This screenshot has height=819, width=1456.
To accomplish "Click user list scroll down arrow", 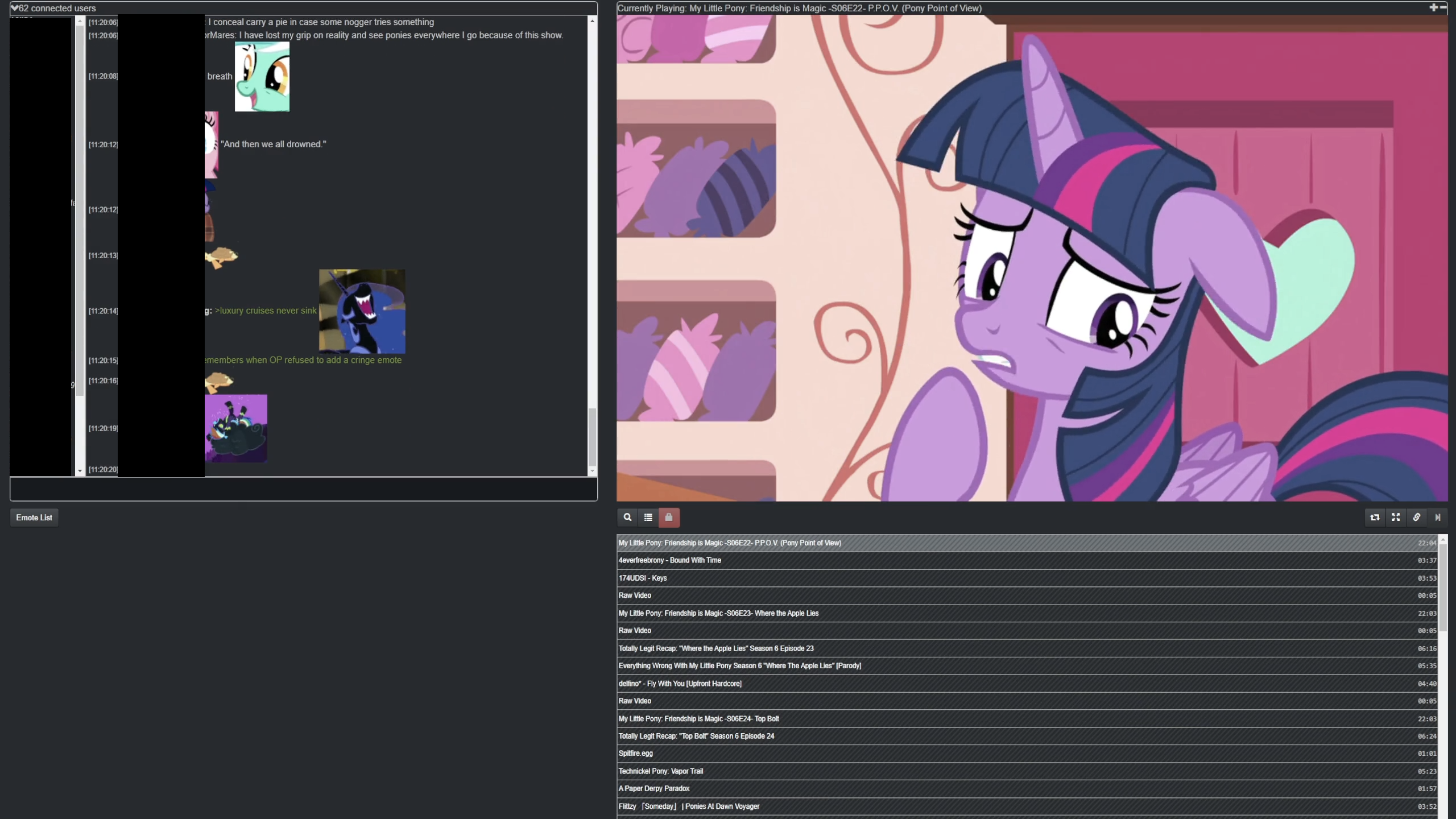I will (x=80, y=471).
